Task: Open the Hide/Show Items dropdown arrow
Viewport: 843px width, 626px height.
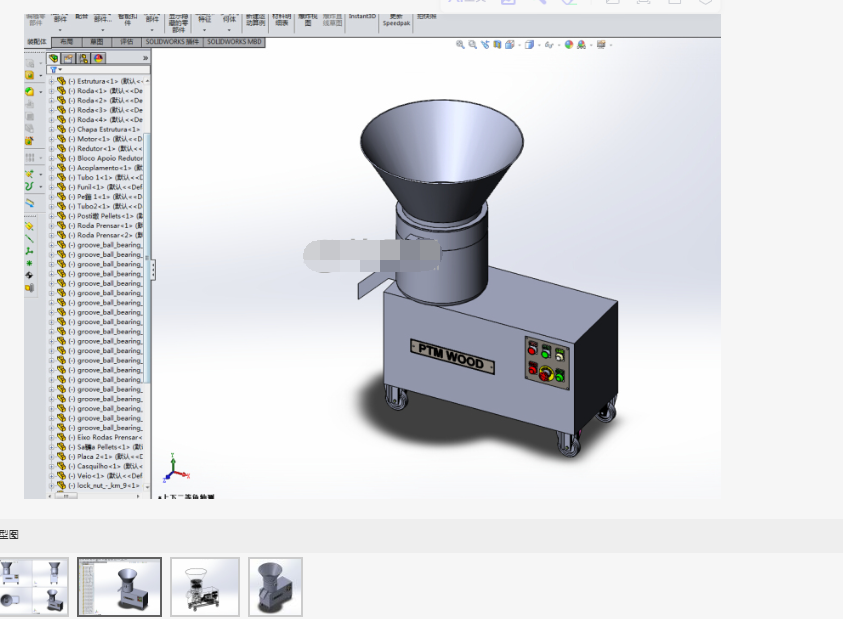Action: [x=559, y=45]
